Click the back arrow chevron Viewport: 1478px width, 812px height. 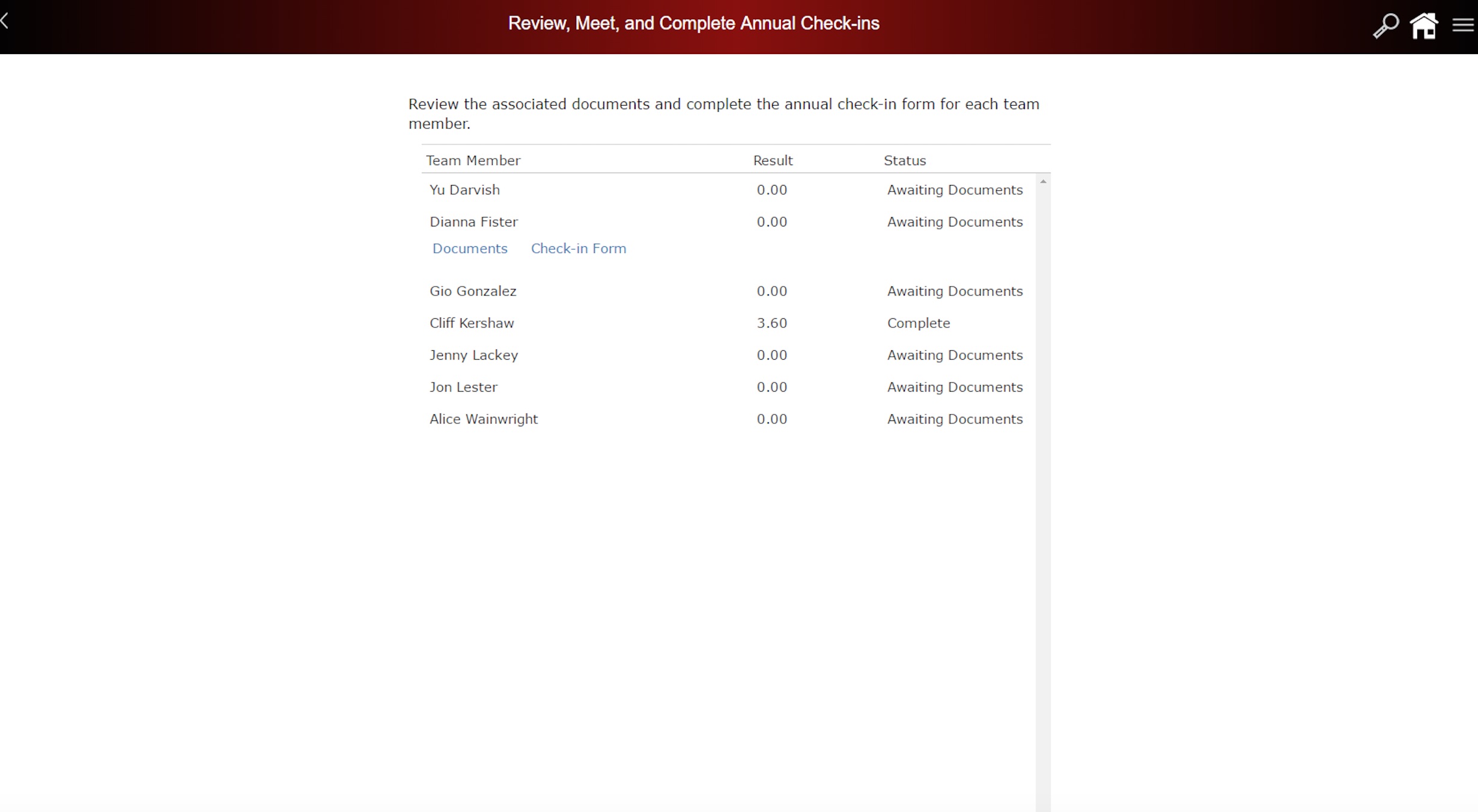pos(5,22)
